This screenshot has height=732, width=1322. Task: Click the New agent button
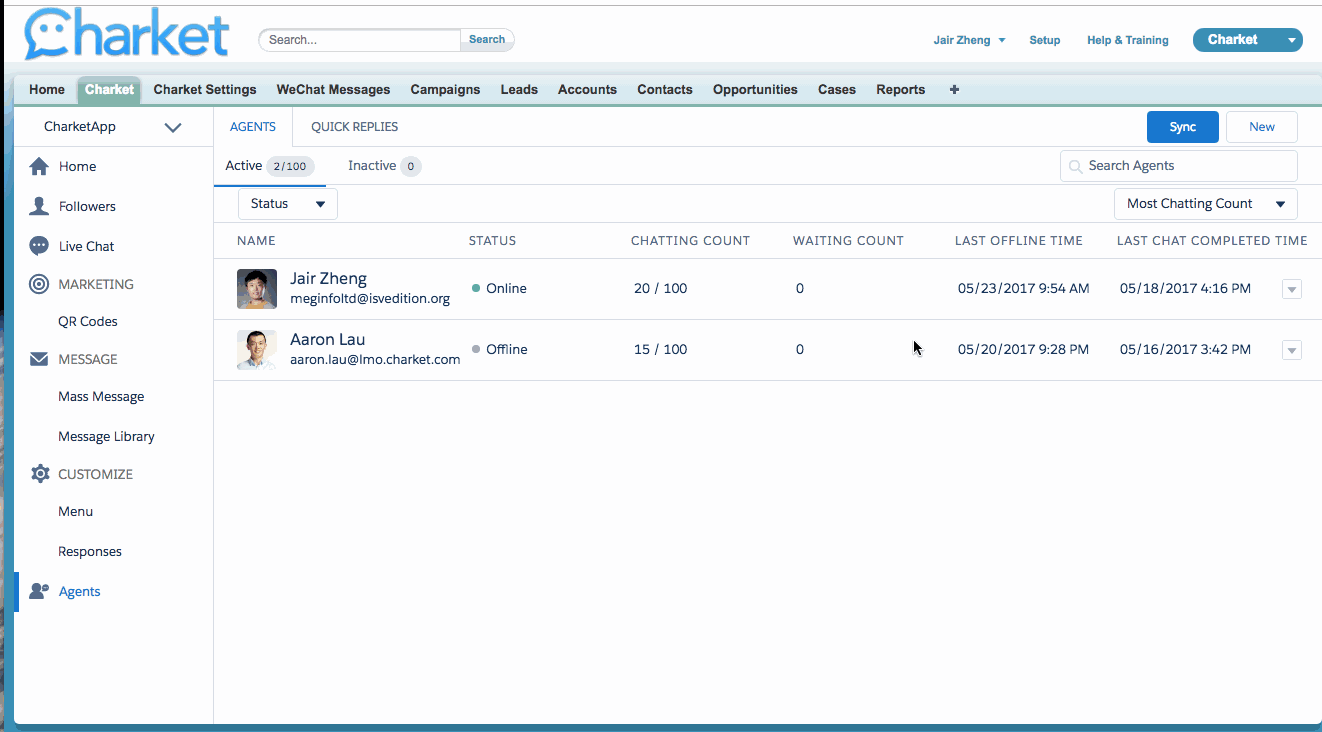click(1261, 127)
